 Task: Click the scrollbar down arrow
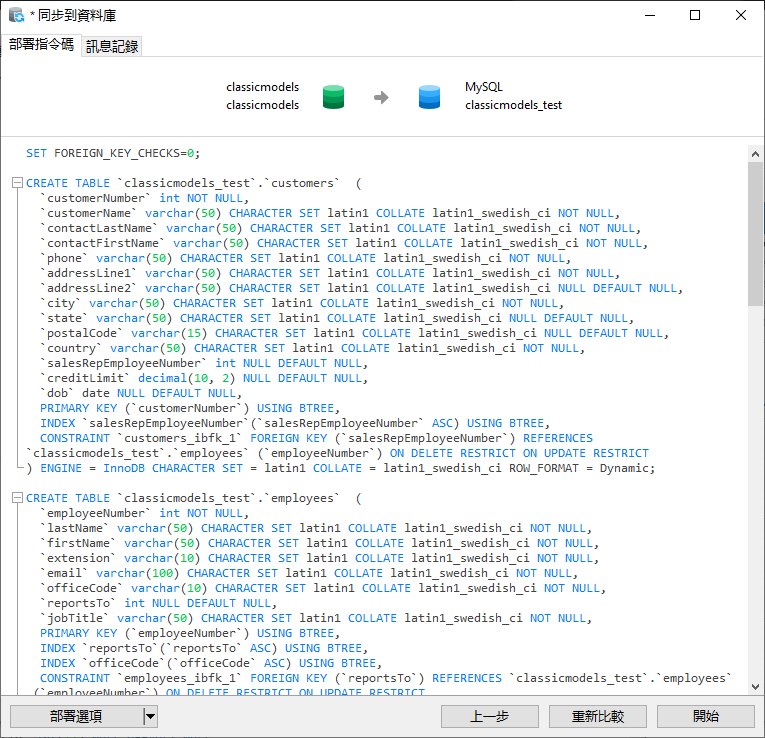pyautogui.click(x=755, y=687)
